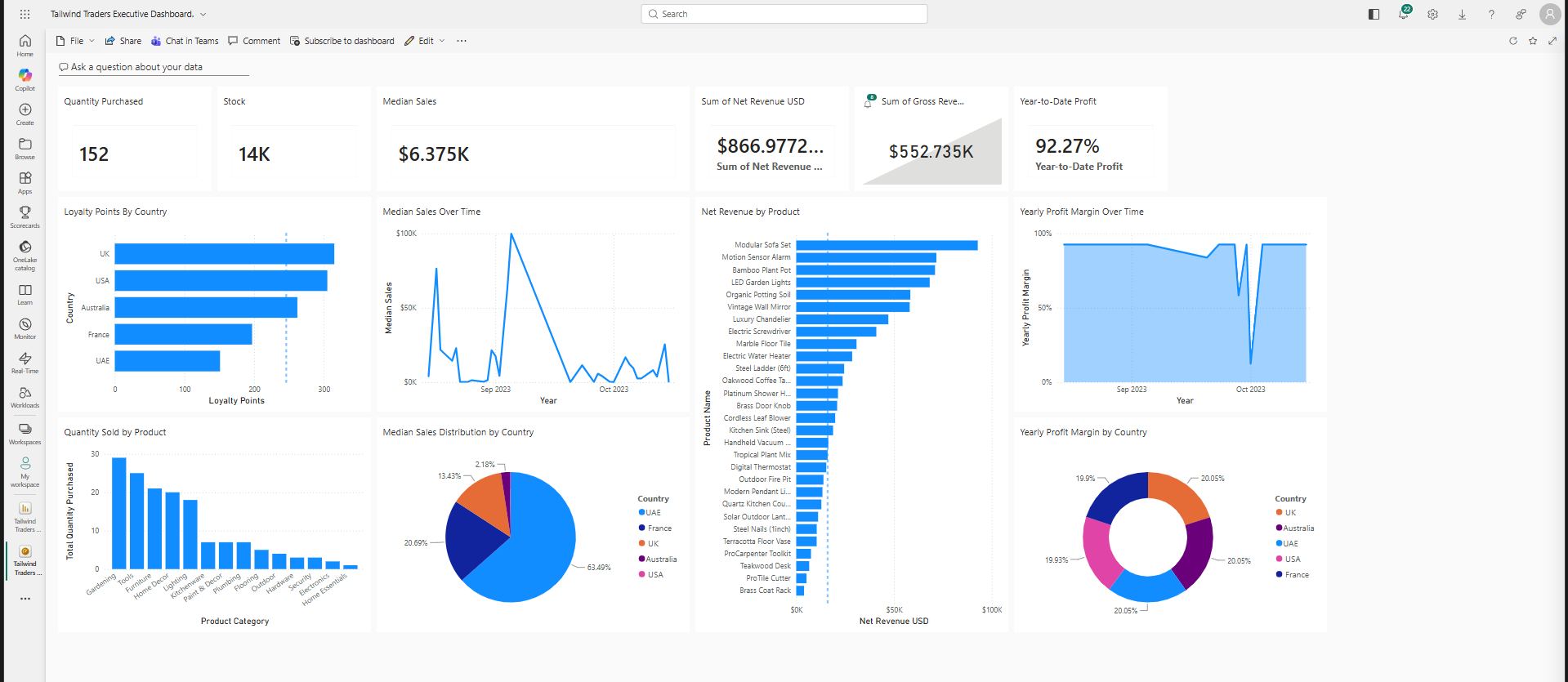Screen dimensions: 1568x682
Task: Refresh the dashboard tiles
Action: (1513, 41)
